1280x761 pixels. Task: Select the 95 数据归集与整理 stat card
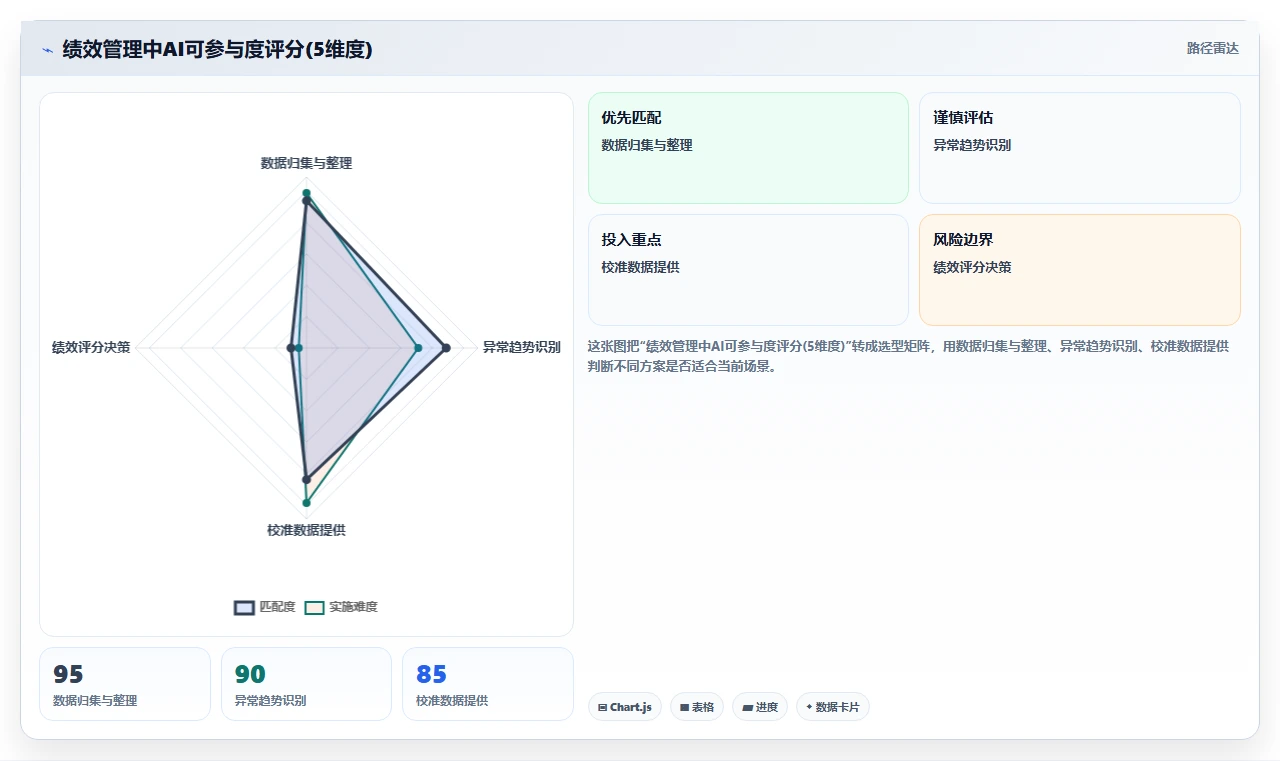tap(125, 684)
